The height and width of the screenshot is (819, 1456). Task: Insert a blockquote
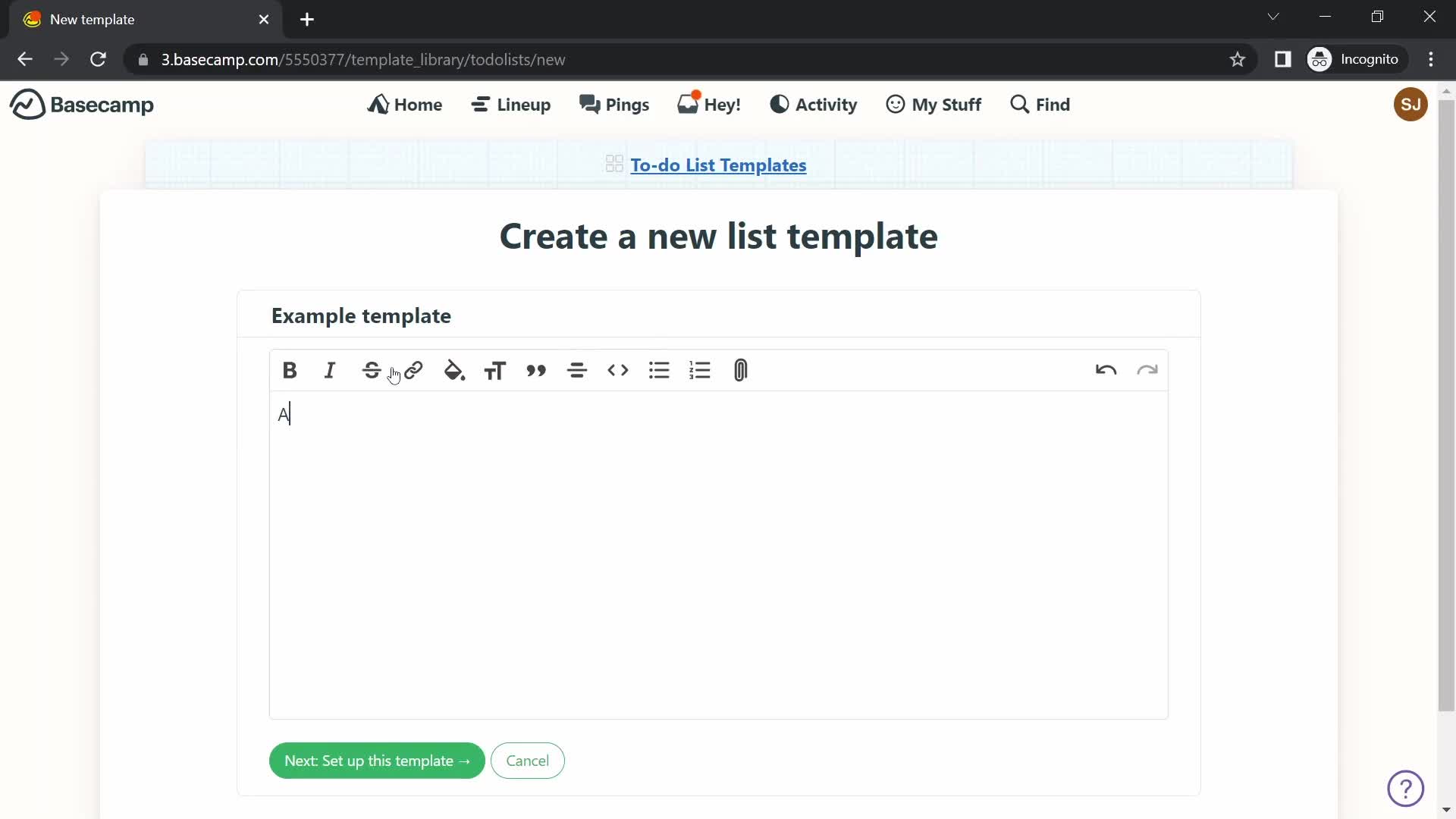536,371
